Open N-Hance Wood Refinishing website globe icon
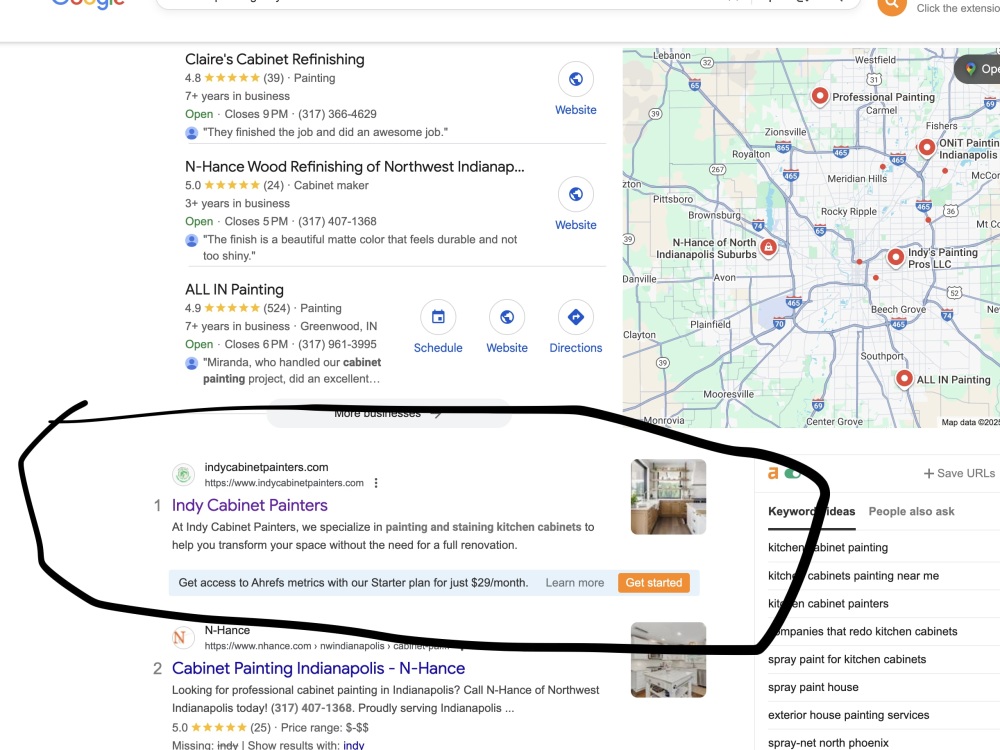 point(575,194)
